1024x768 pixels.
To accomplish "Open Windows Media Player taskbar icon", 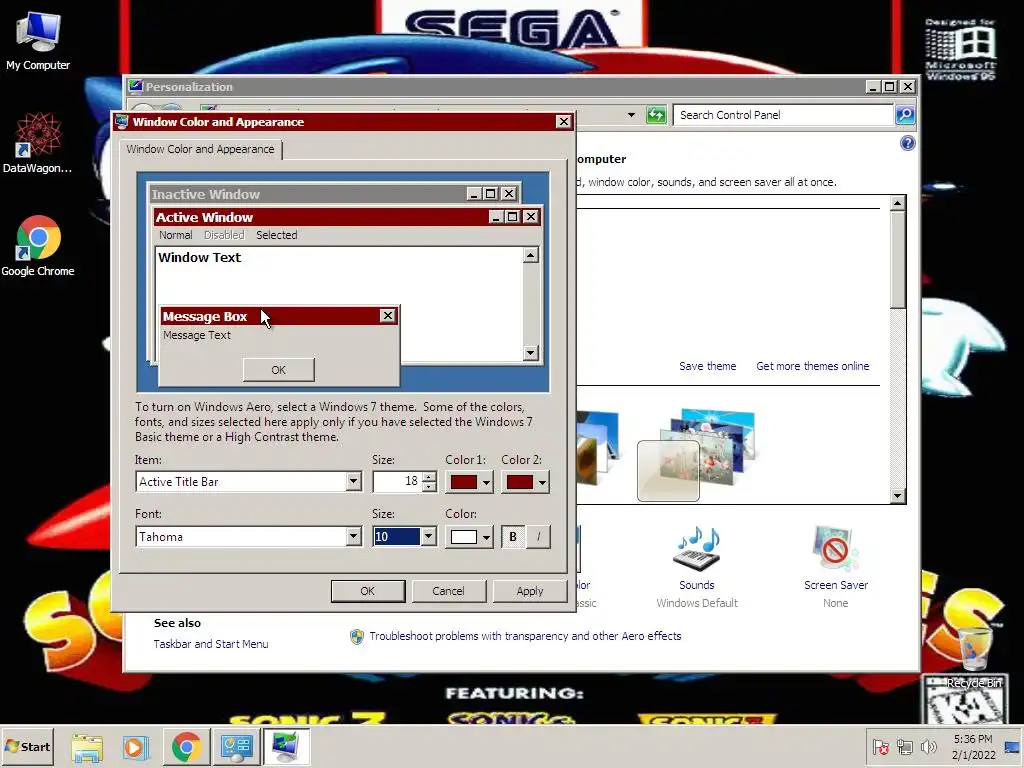I will pyautogui.click(x=136, y=747).
